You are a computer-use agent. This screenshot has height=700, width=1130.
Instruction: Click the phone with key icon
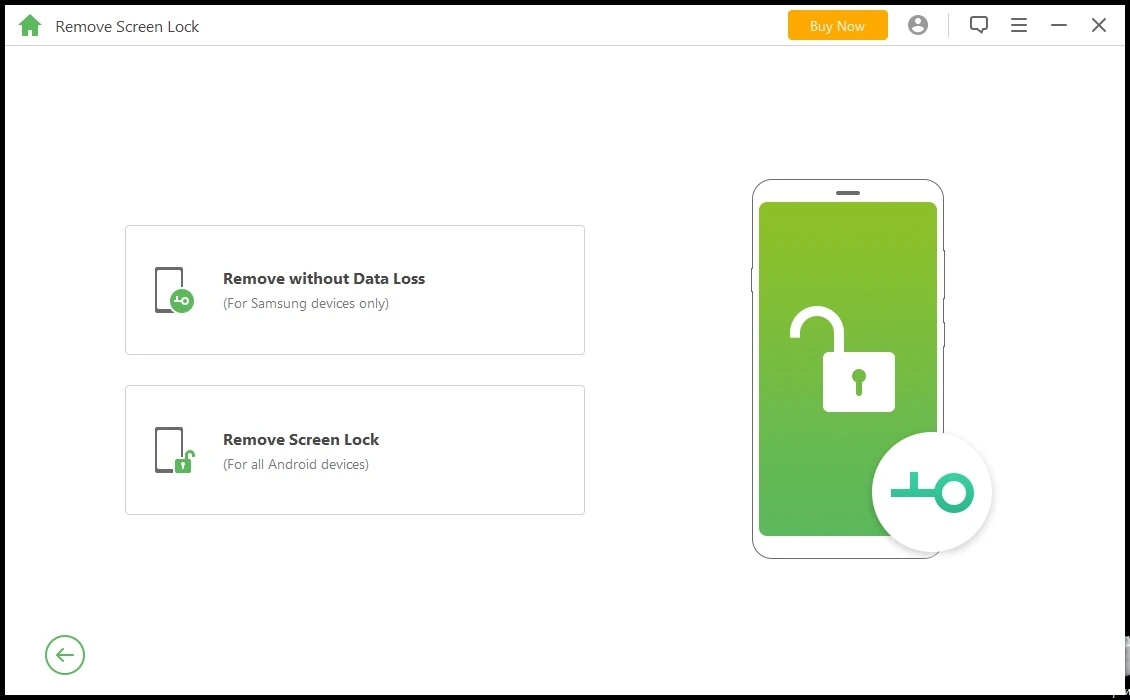pos(174,290)
